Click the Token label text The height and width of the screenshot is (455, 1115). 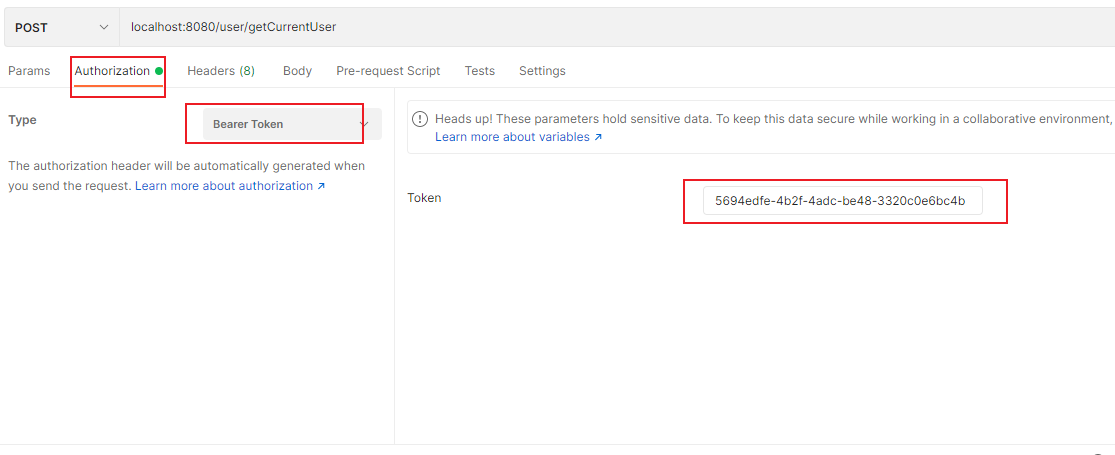pyautogui.click(x=424, y=198)
